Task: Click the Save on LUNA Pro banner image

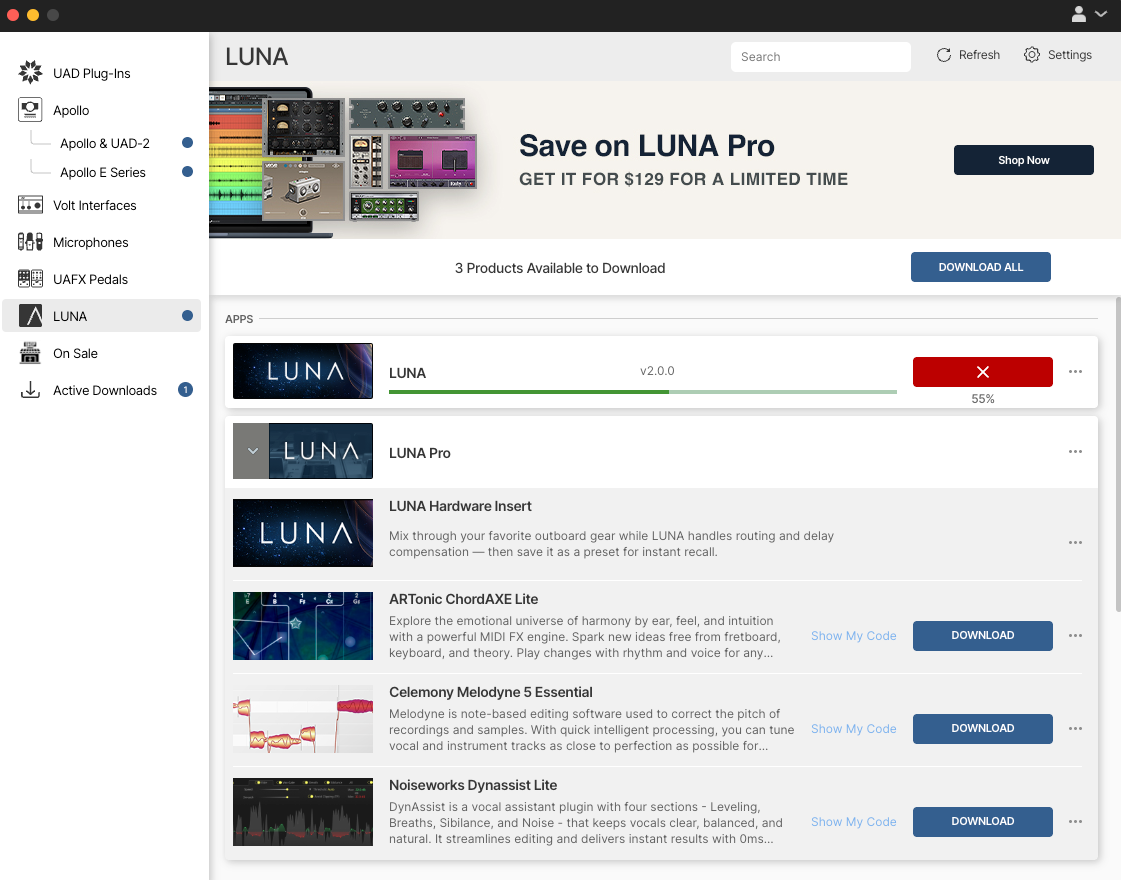Action: pyautogui.click(x=343, y=163)
